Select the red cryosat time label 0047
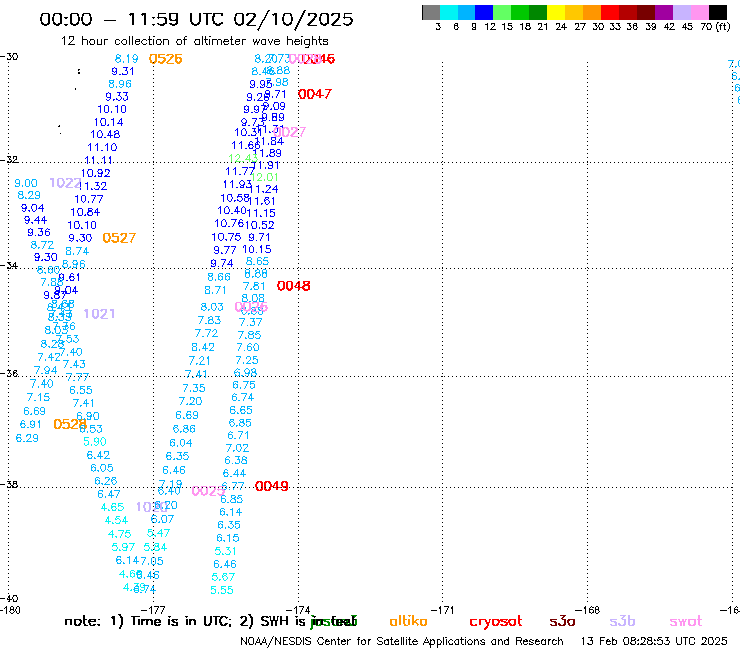740x650 pixels. click(x=315, y=94)
